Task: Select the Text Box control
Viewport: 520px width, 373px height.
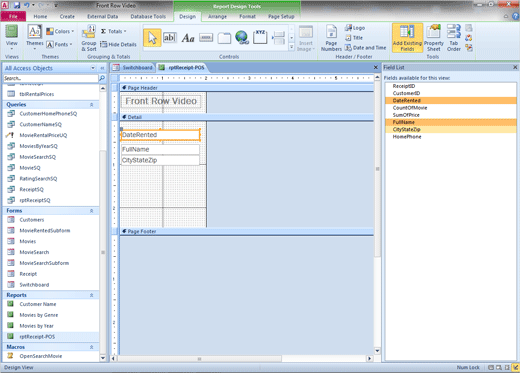Action: (170, 38)
